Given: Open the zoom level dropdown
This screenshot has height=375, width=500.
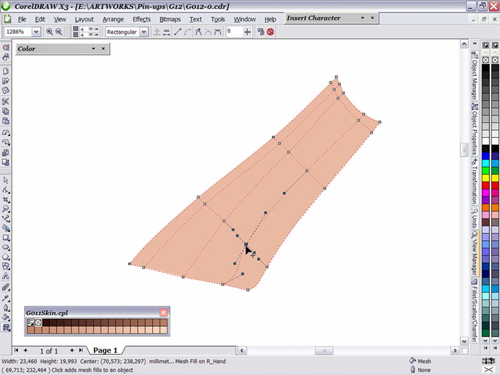Looking at the screenshot, I should 36,32.
